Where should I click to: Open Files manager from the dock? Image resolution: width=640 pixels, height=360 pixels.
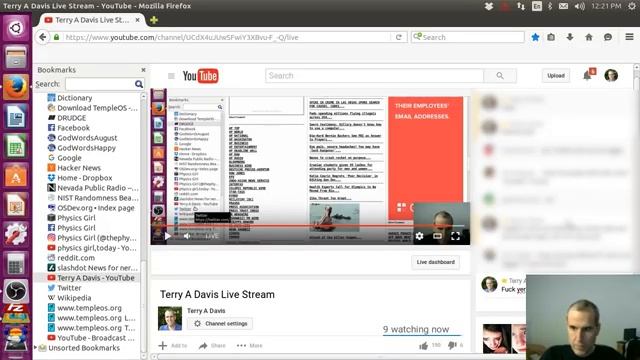tap(16, 57)
